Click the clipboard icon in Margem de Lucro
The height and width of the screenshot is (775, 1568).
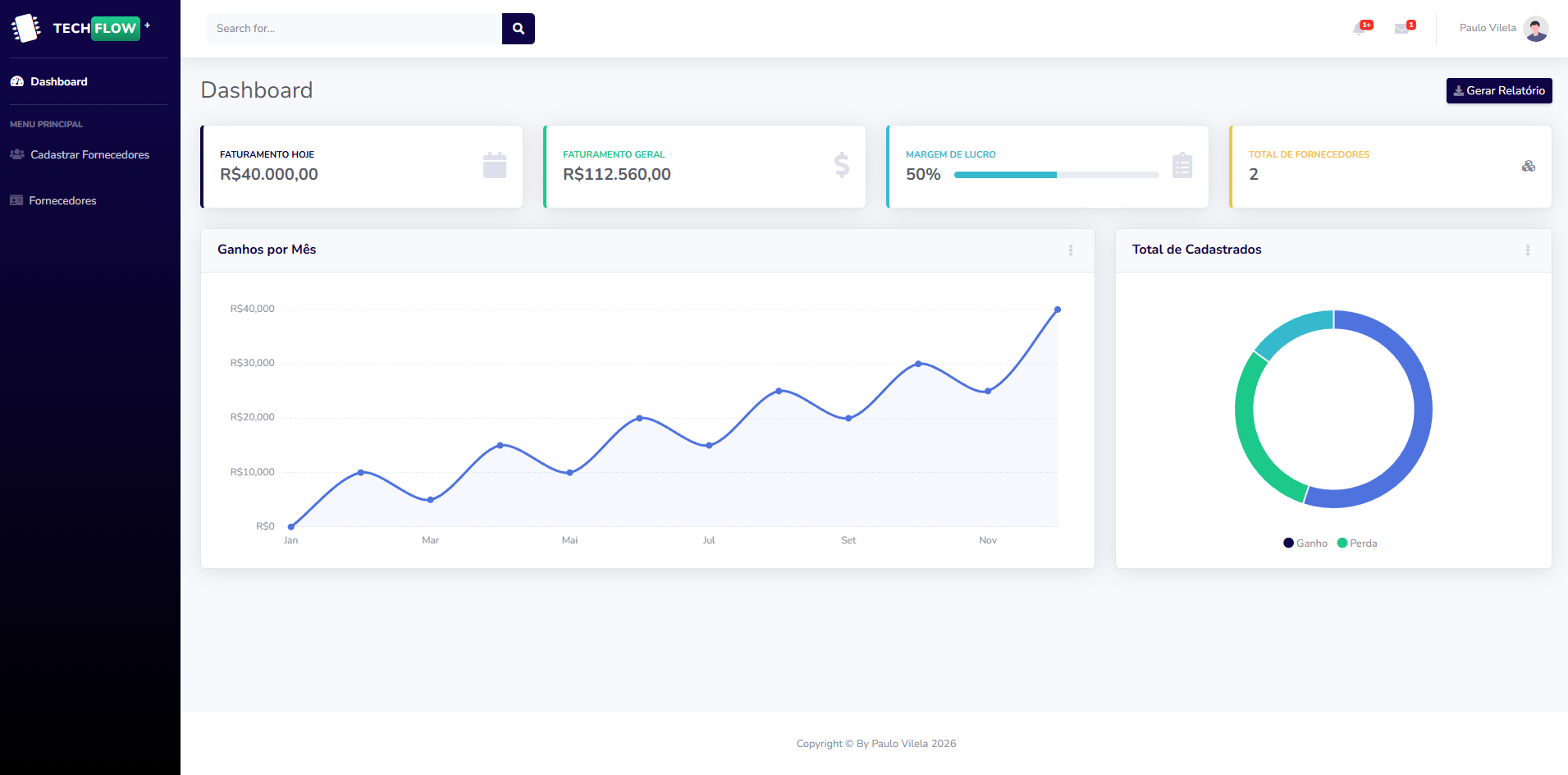pos(1182,166)
